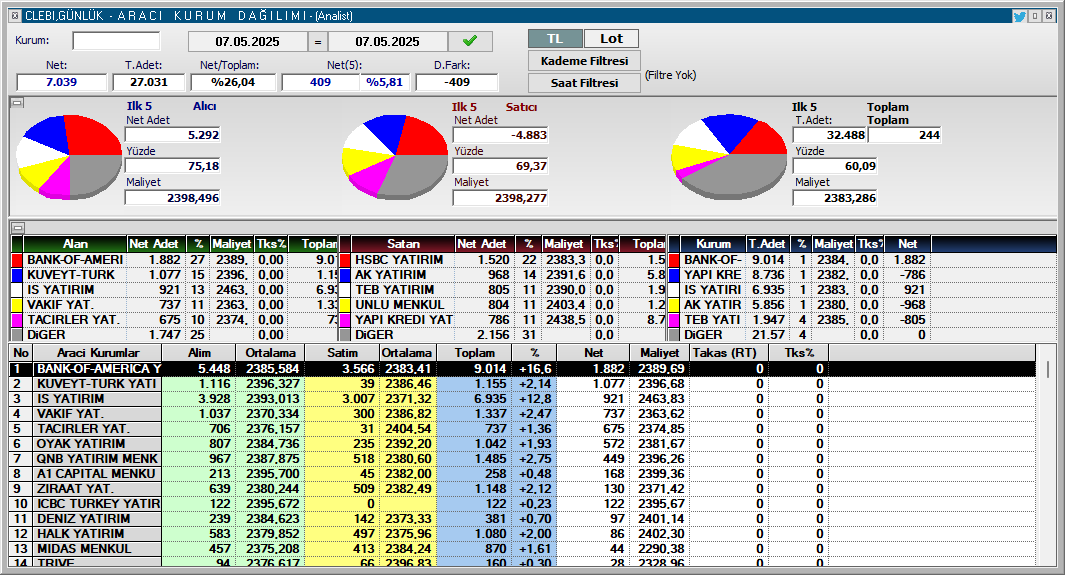The image size is (1065, 575).
Task: Click buyers Maliyet value 2398,496
Action: pos(173,198)
